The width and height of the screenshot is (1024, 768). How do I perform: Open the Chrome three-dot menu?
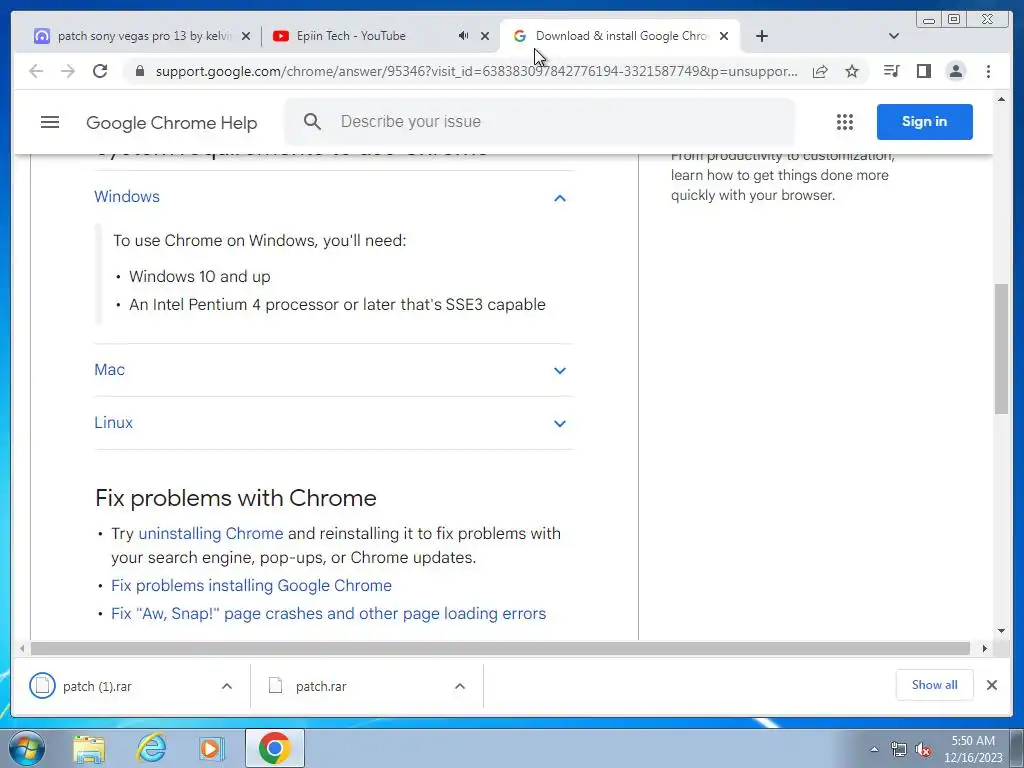(988, 71)
